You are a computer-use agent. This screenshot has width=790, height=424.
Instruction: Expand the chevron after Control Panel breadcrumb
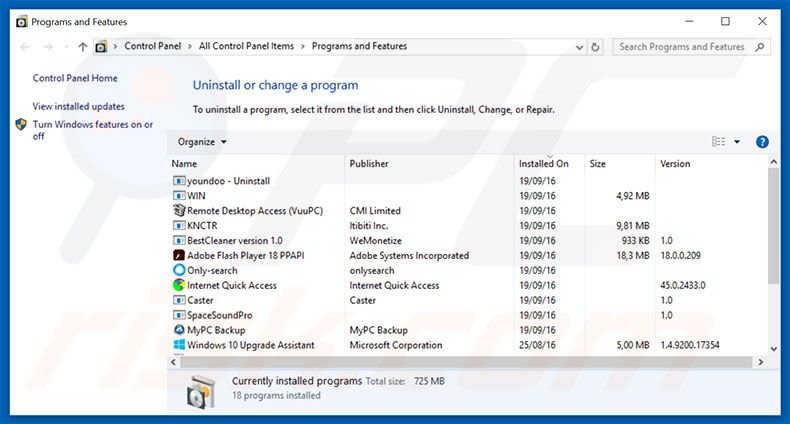190,46
